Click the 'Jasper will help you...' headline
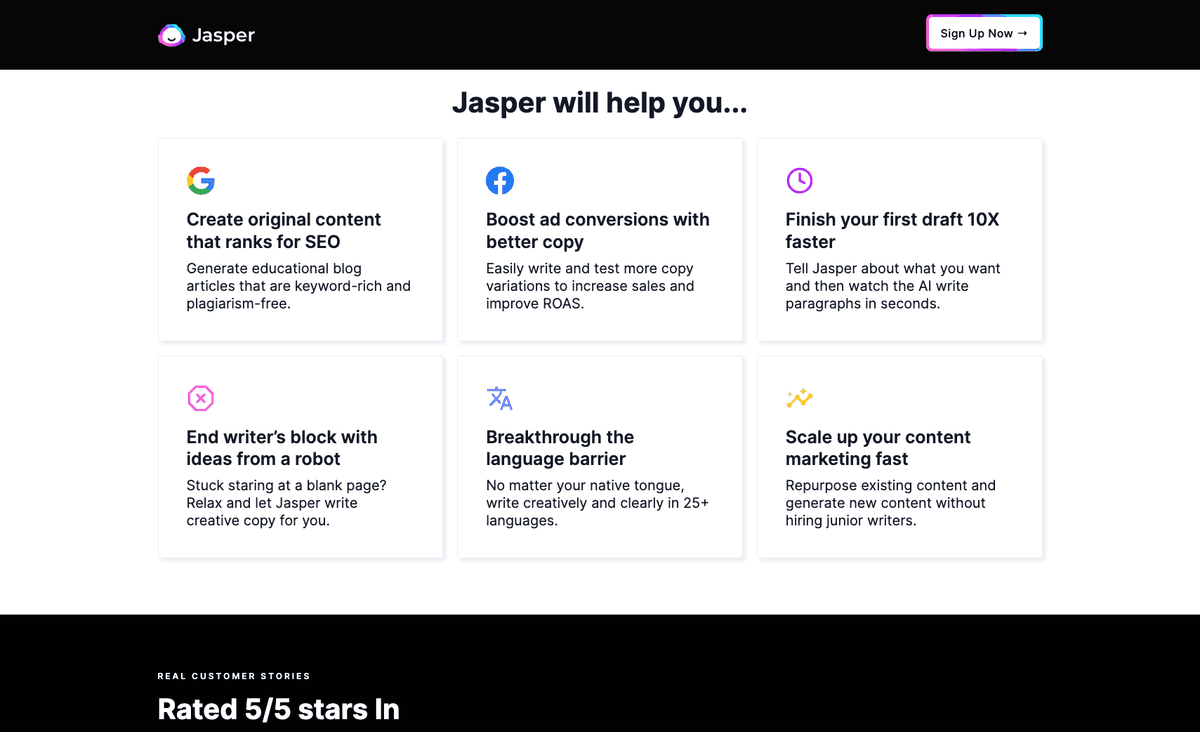The height and width of the screenshot is (732, 1200). coord(600,103)
